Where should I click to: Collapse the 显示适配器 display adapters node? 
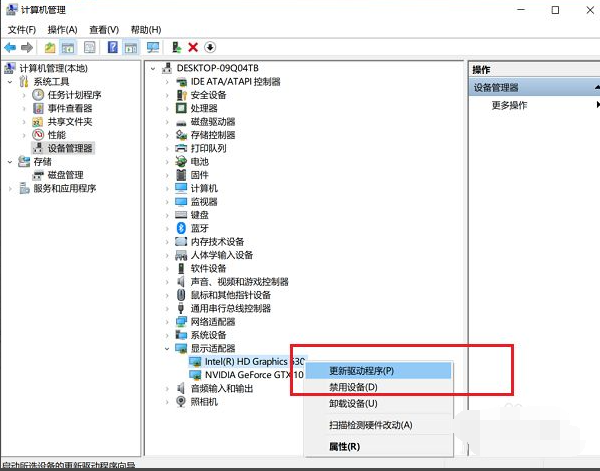167,349
